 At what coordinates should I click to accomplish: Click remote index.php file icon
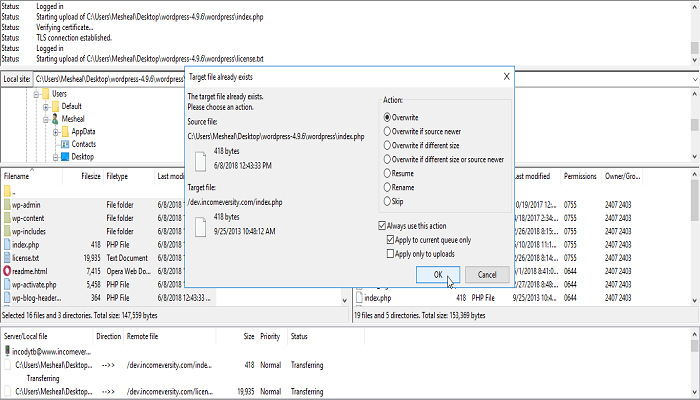(359, 298)
